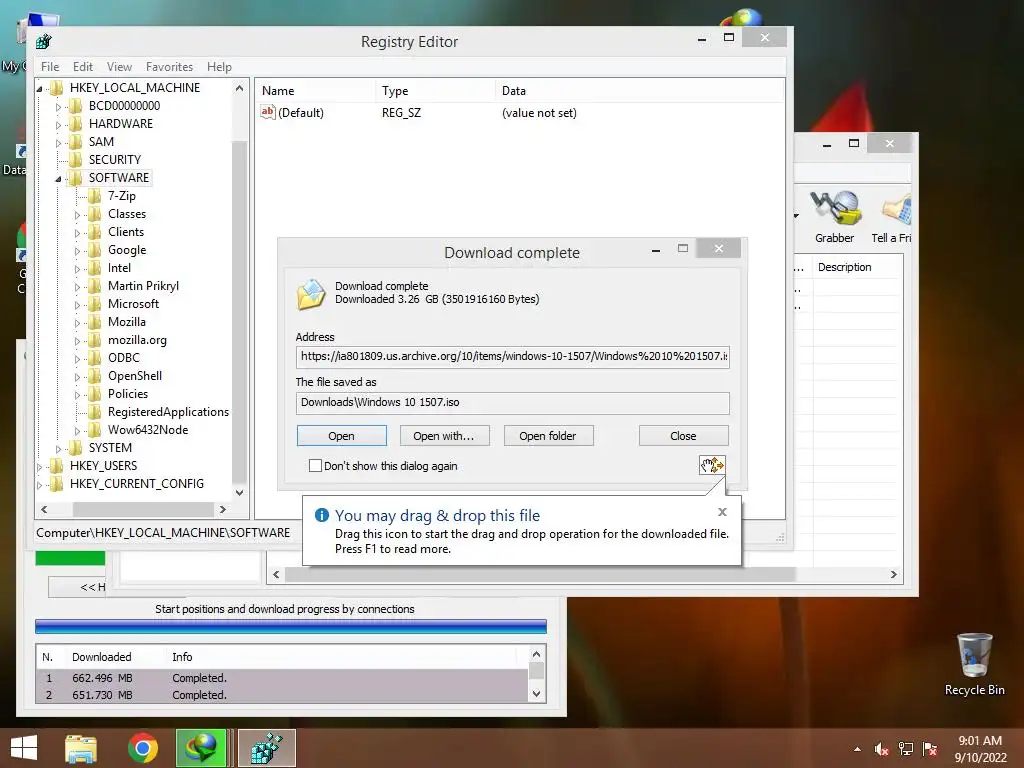Click the (Default) string value icon
The width and height of the screenshot is (1024, 768).
267,112
